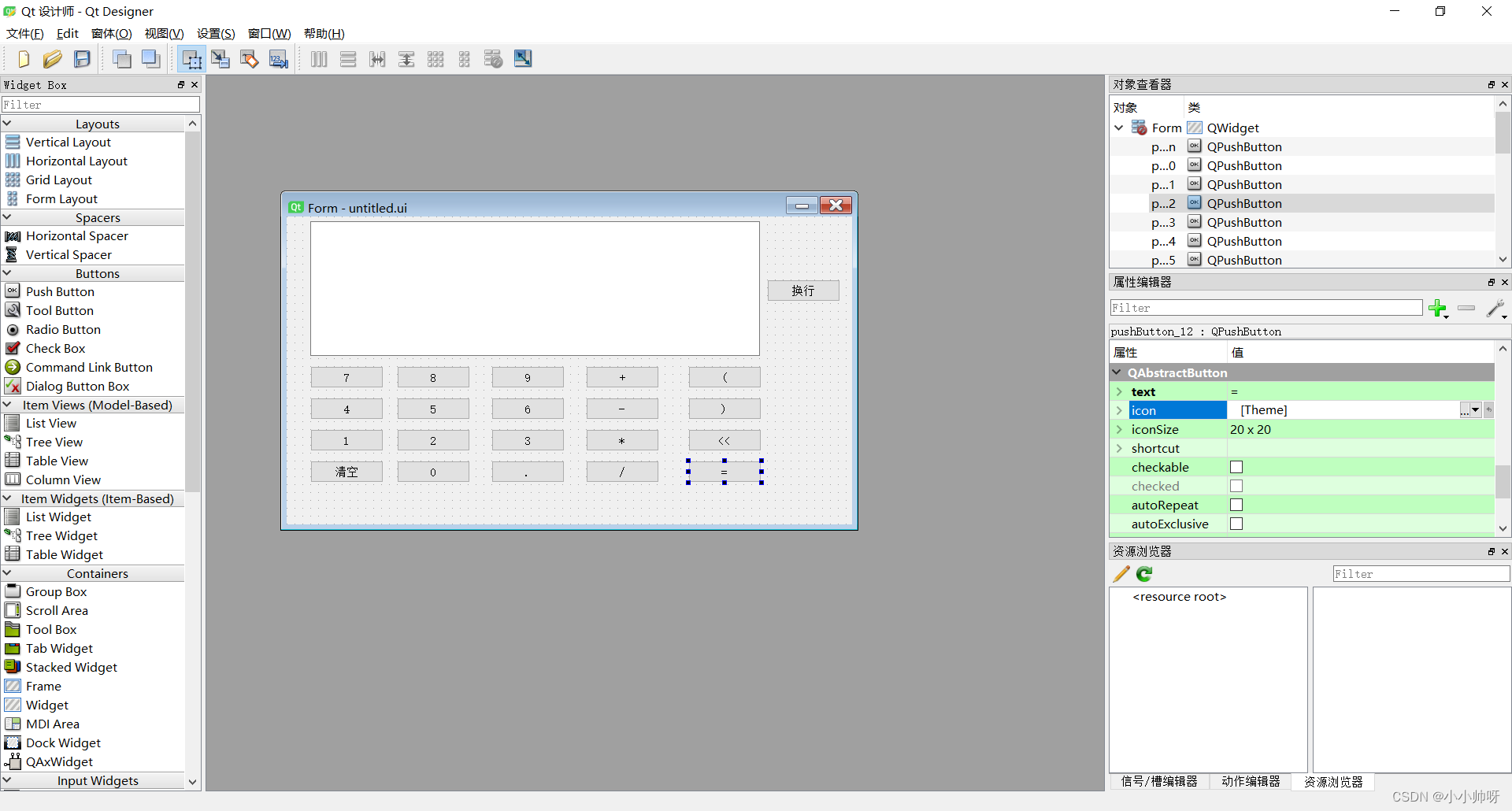Select the << button on the form
1512x811 pixels.
click(x=724, y=440)
